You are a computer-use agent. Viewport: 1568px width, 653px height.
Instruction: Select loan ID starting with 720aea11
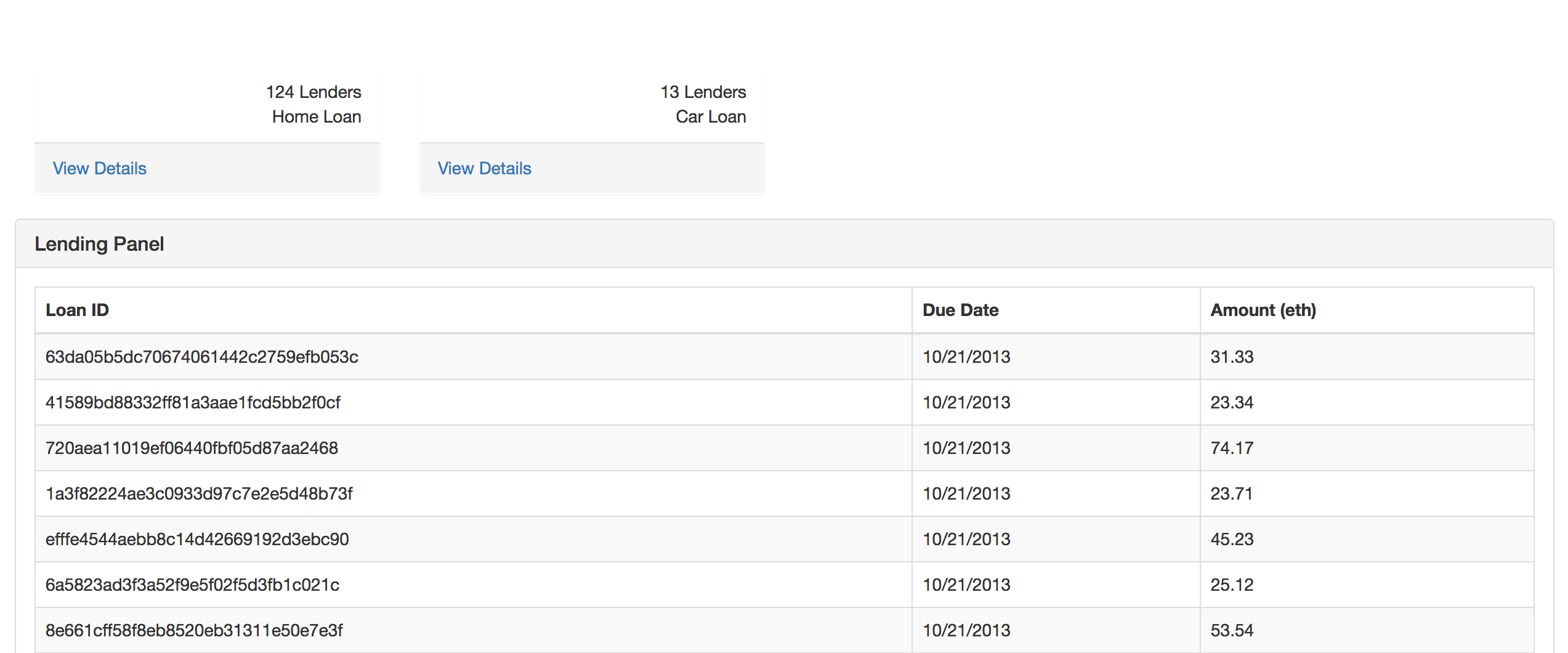tap(192, 448)
